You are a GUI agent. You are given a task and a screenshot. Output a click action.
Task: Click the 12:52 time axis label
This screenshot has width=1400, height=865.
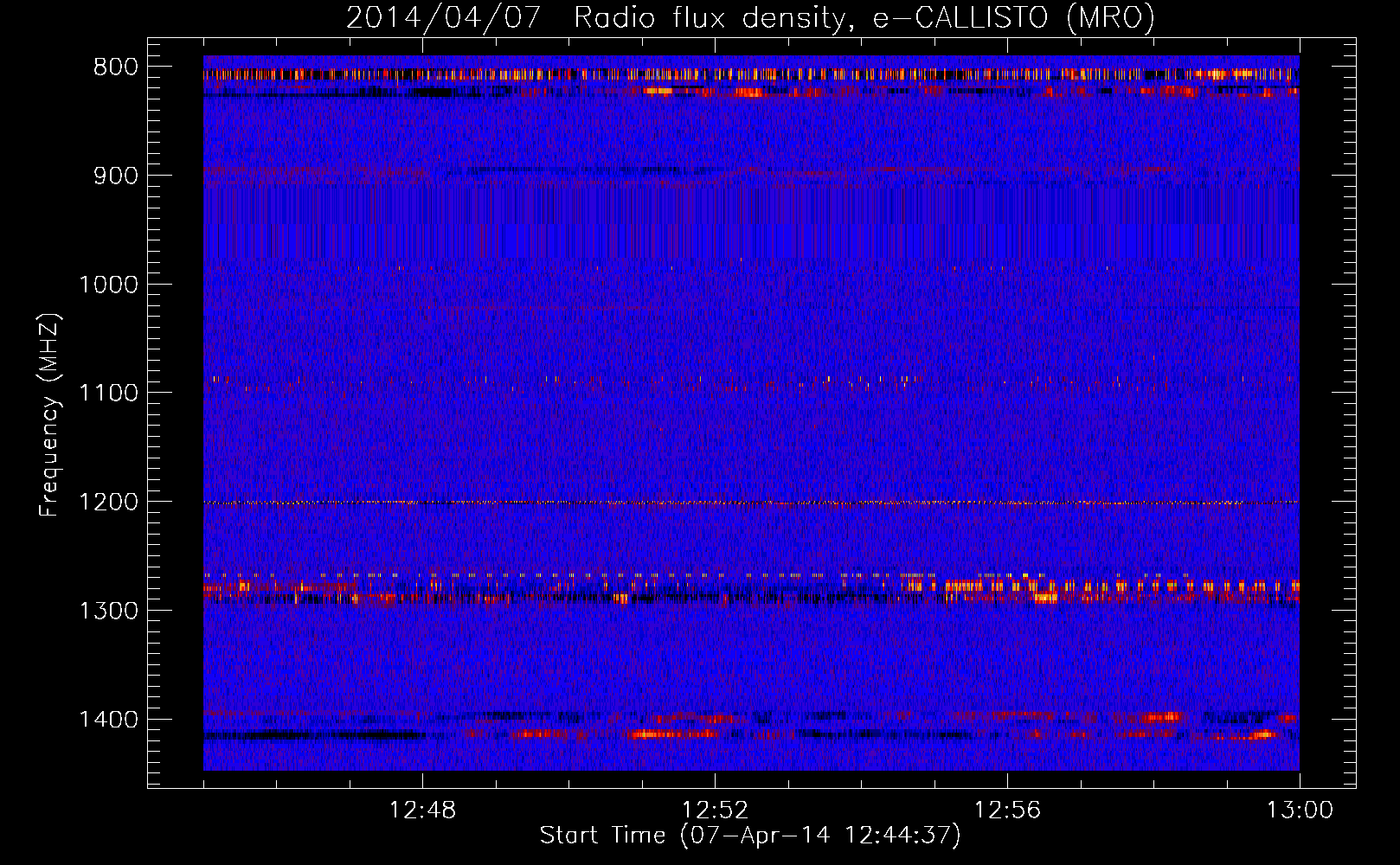[715, 811]
